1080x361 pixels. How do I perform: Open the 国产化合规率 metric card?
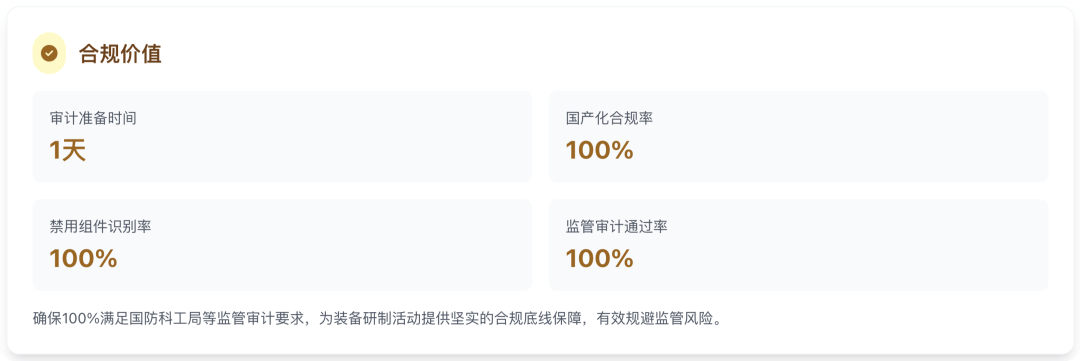(x=798, y=136)
